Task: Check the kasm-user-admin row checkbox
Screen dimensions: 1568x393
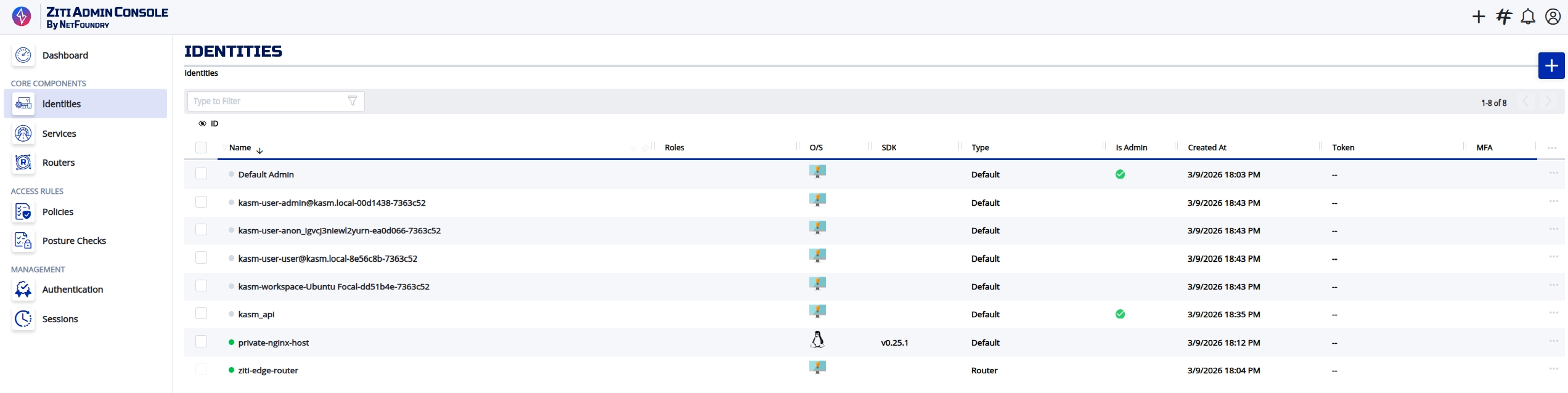Action: point(201,202)
